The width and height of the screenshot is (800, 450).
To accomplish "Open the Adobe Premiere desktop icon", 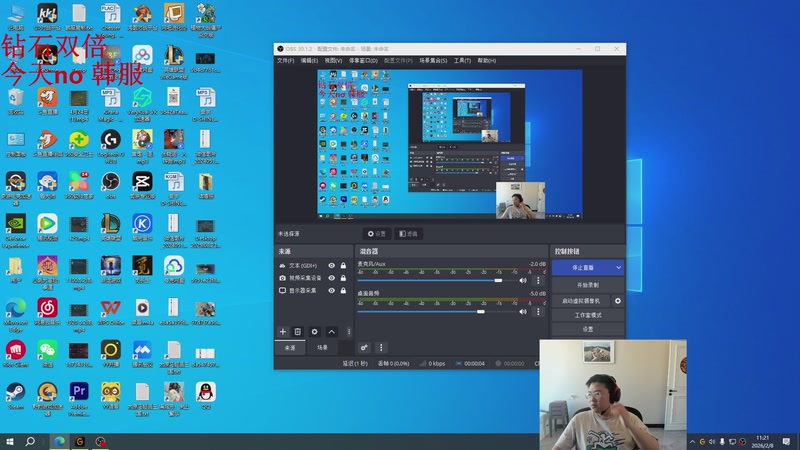I will [x=79, y=398].
